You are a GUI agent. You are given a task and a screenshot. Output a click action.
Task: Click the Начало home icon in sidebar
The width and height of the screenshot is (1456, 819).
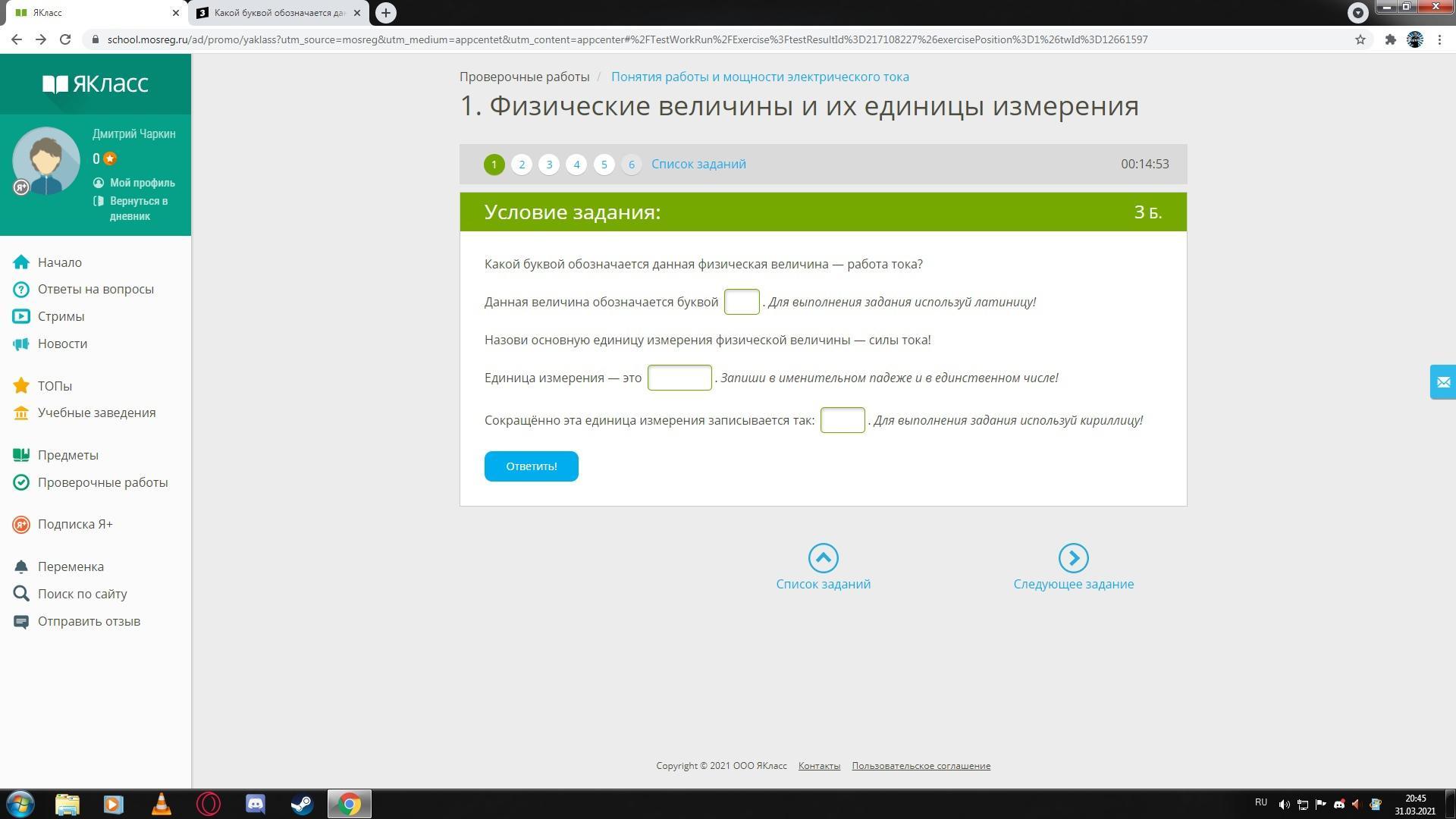tap(21, 262)
